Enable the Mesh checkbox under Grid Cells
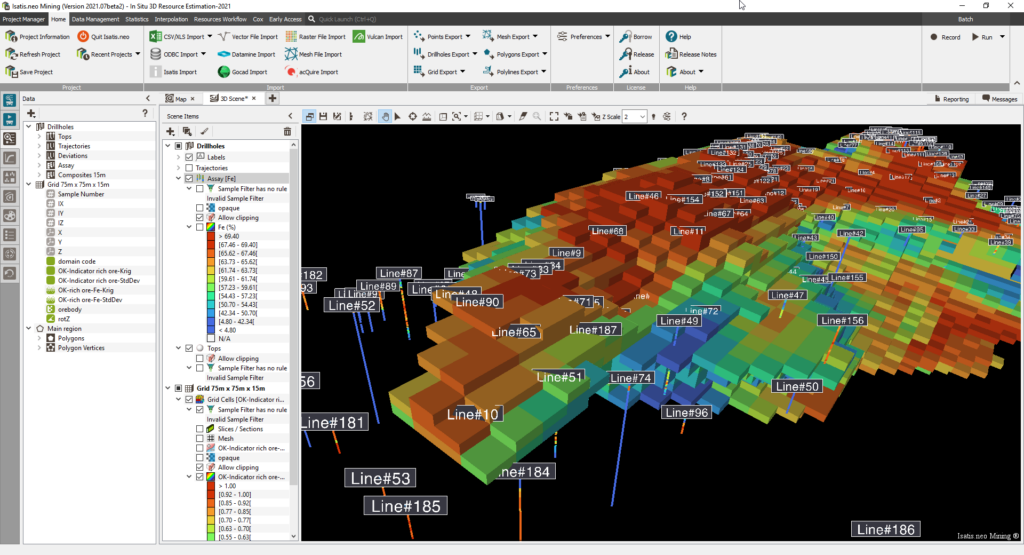Viewport: 1024px width, 555px height. click(x=200, y=439)
